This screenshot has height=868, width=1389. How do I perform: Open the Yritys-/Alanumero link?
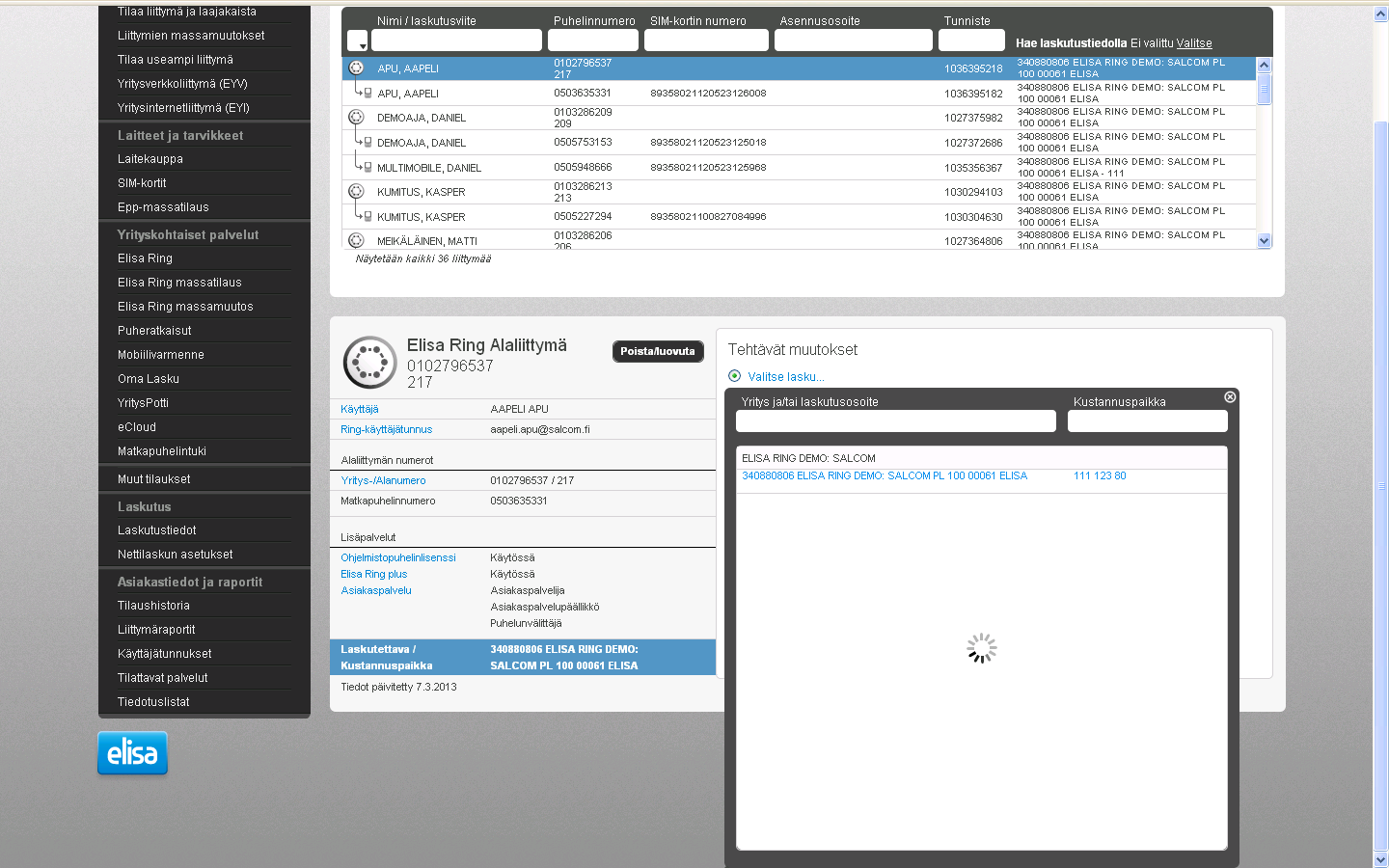pyautogui.click(x=383, y=480)
